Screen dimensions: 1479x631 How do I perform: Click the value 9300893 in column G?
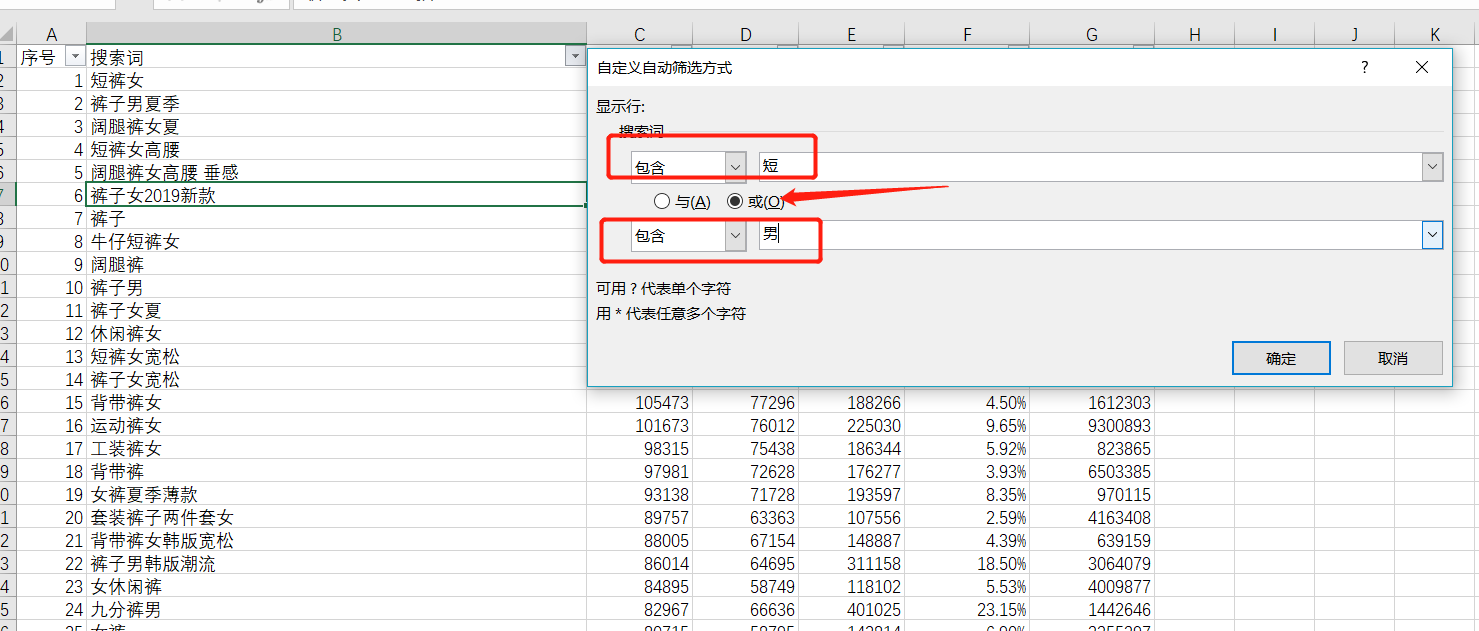[1119, 426]
